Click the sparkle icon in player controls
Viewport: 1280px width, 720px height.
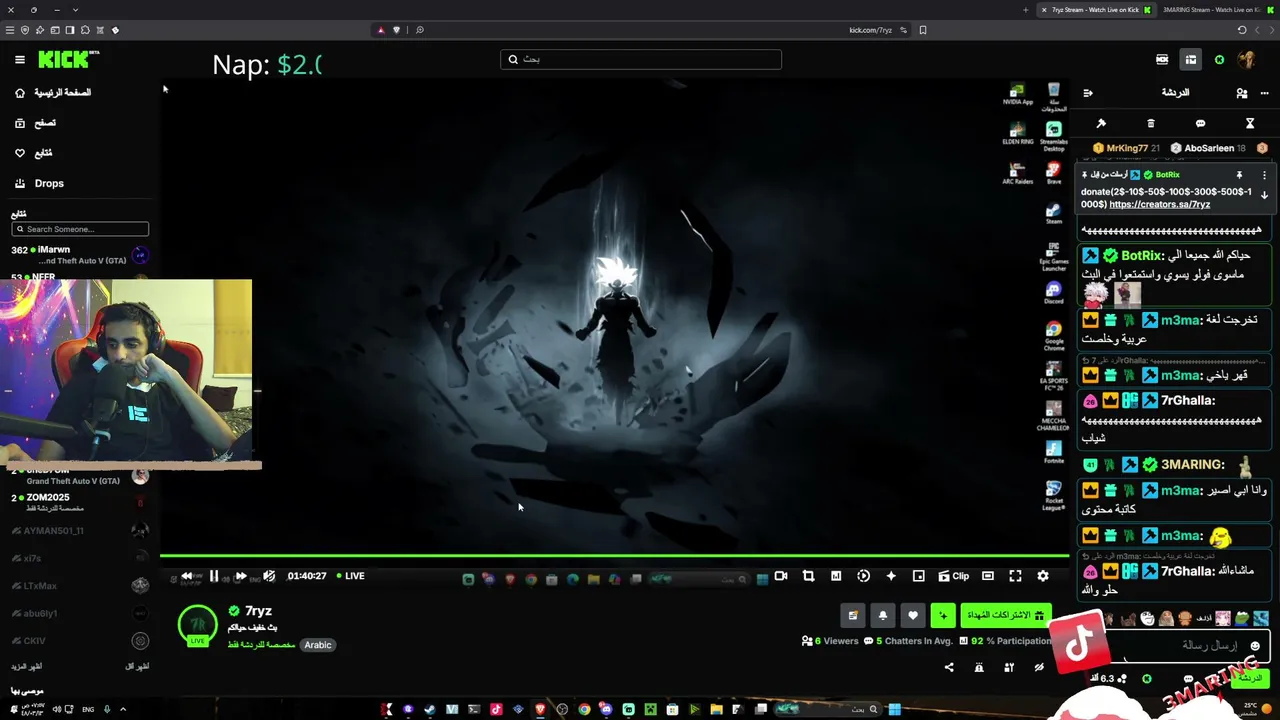(x=891, y=576)
